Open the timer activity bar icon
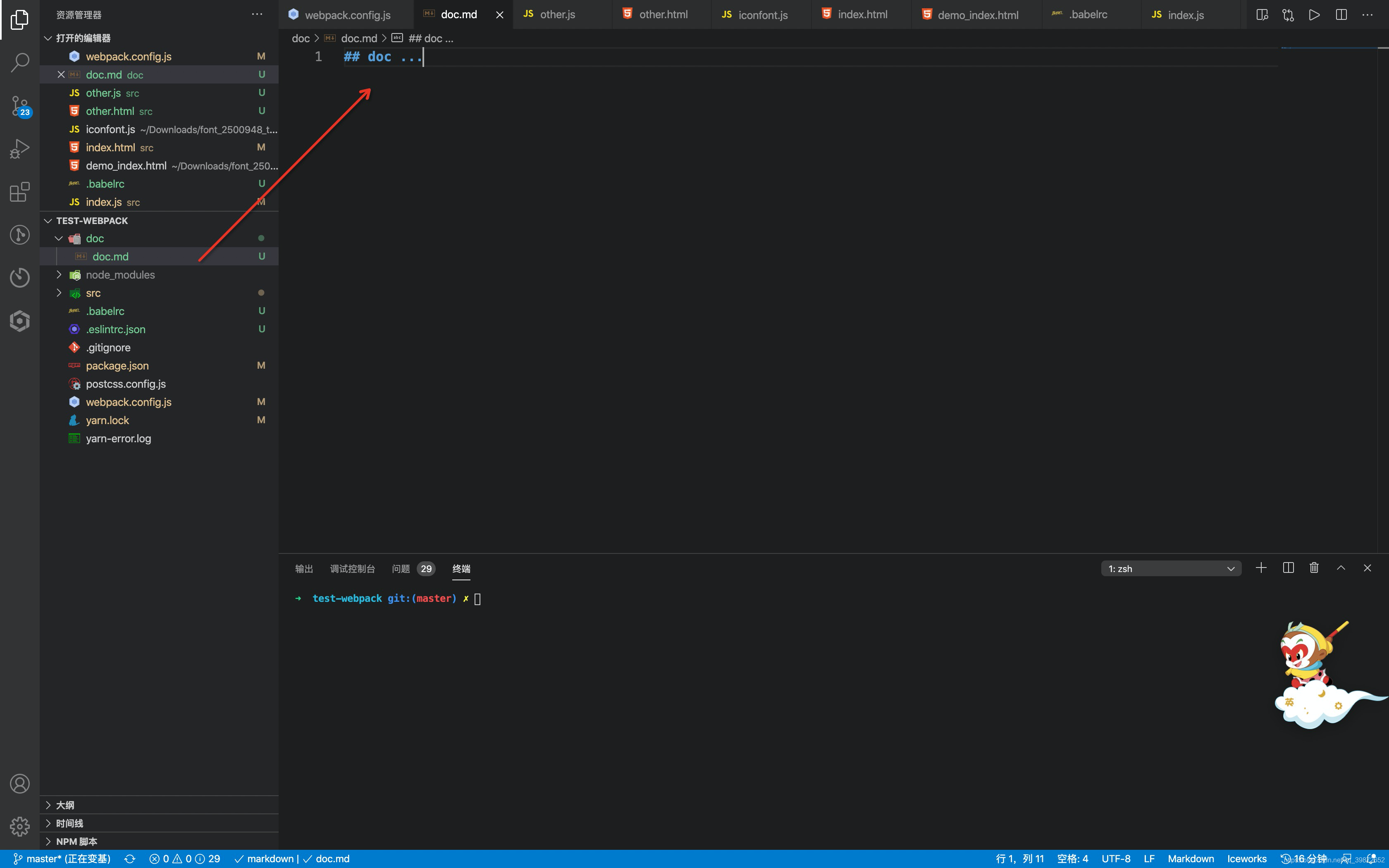The height and width of the screenshot is (868, 1389). pos(19,277)
